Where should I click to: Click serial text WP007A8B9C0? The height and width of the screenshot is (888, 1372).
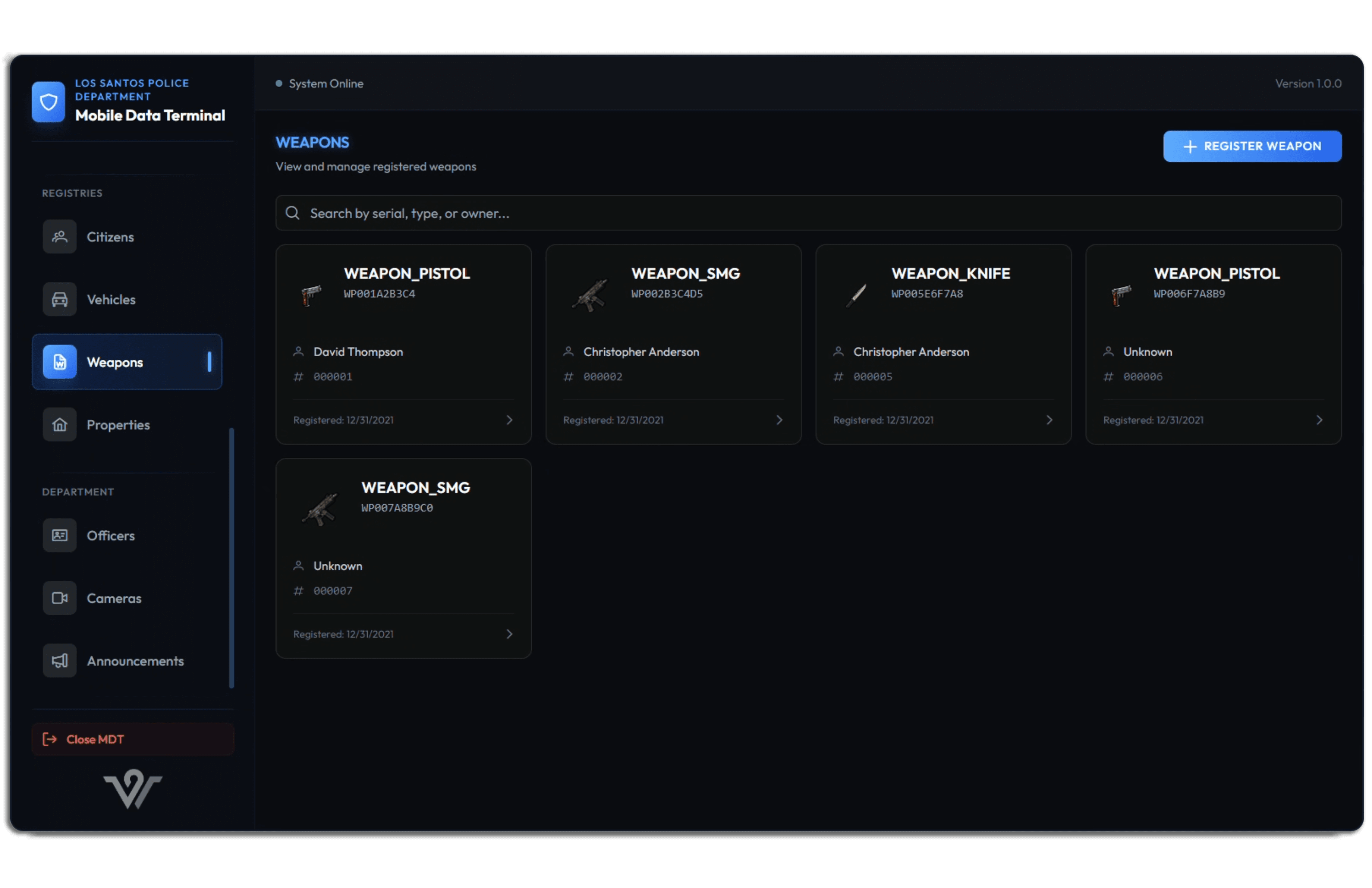[x=397, y=508]
